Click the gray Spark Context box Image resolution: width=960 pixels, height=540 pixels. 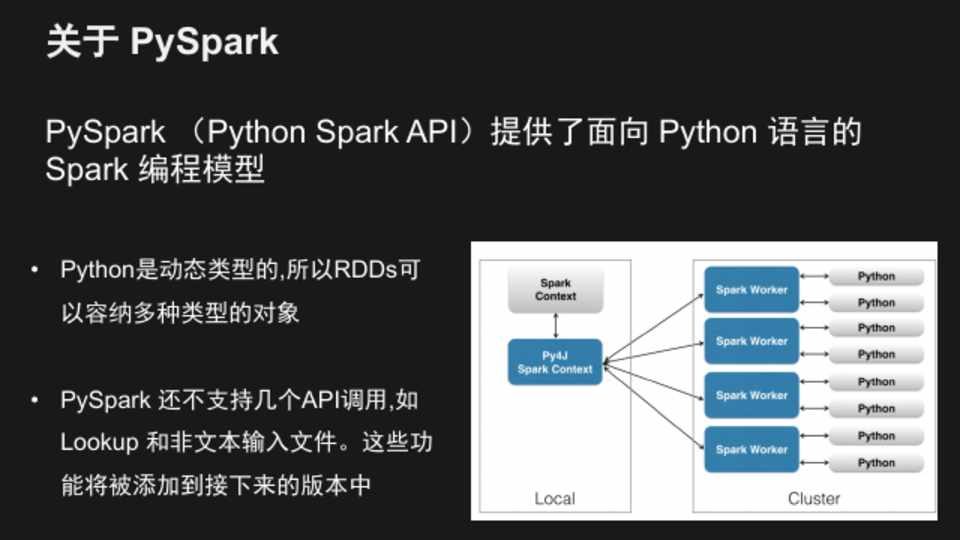click(555, 290)
